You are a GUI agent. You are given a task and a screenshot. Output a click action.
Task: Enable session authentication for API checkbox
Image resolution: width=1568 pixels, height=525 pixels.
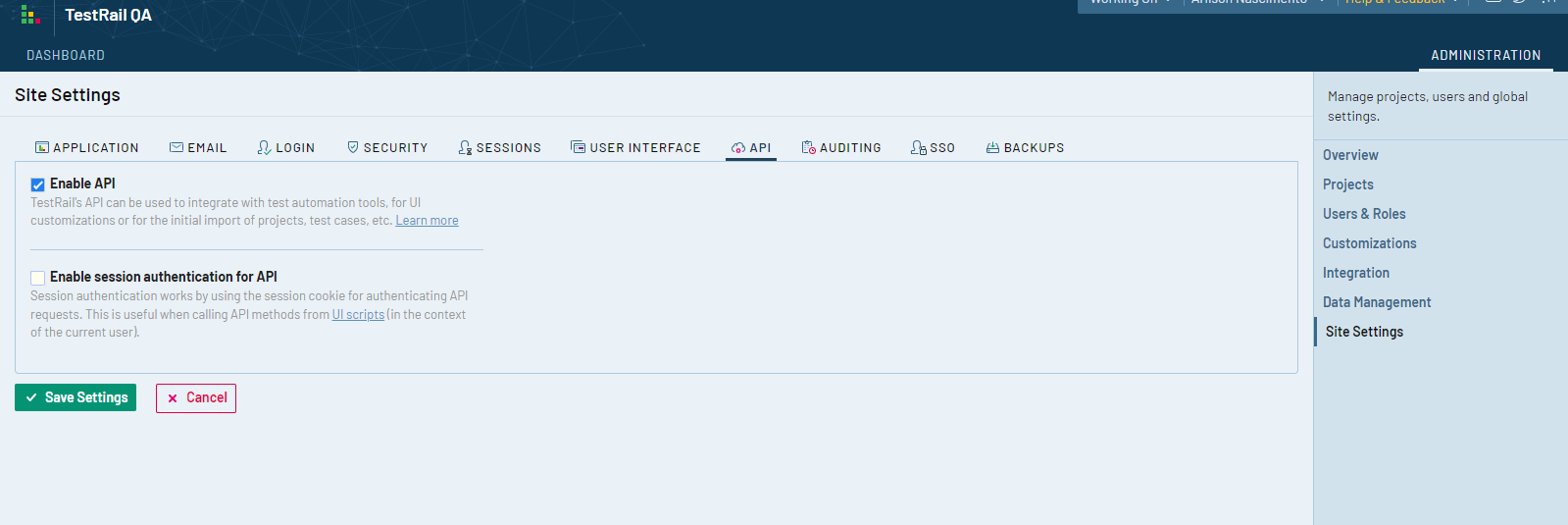[37, 278]
